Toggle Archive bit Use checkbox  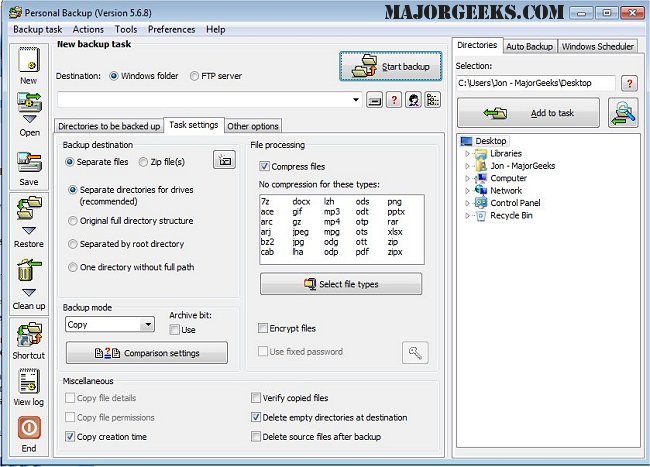pyautogui.click(x=175, y=330)
